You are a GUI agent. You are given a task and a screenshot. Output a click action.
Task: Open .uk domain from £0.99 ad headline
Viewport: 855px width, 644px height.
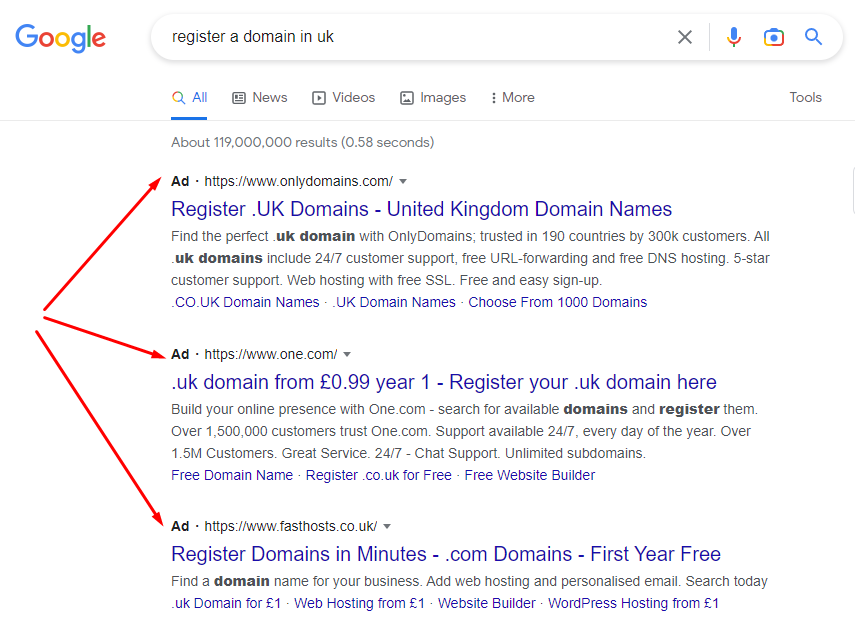coord(444,382)
